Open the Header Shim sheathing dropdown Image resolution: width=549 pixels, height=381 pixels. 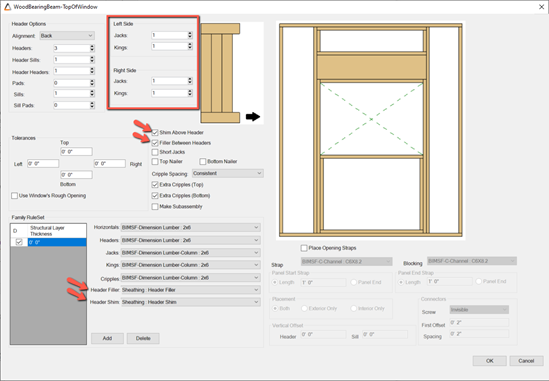point(190,302)
